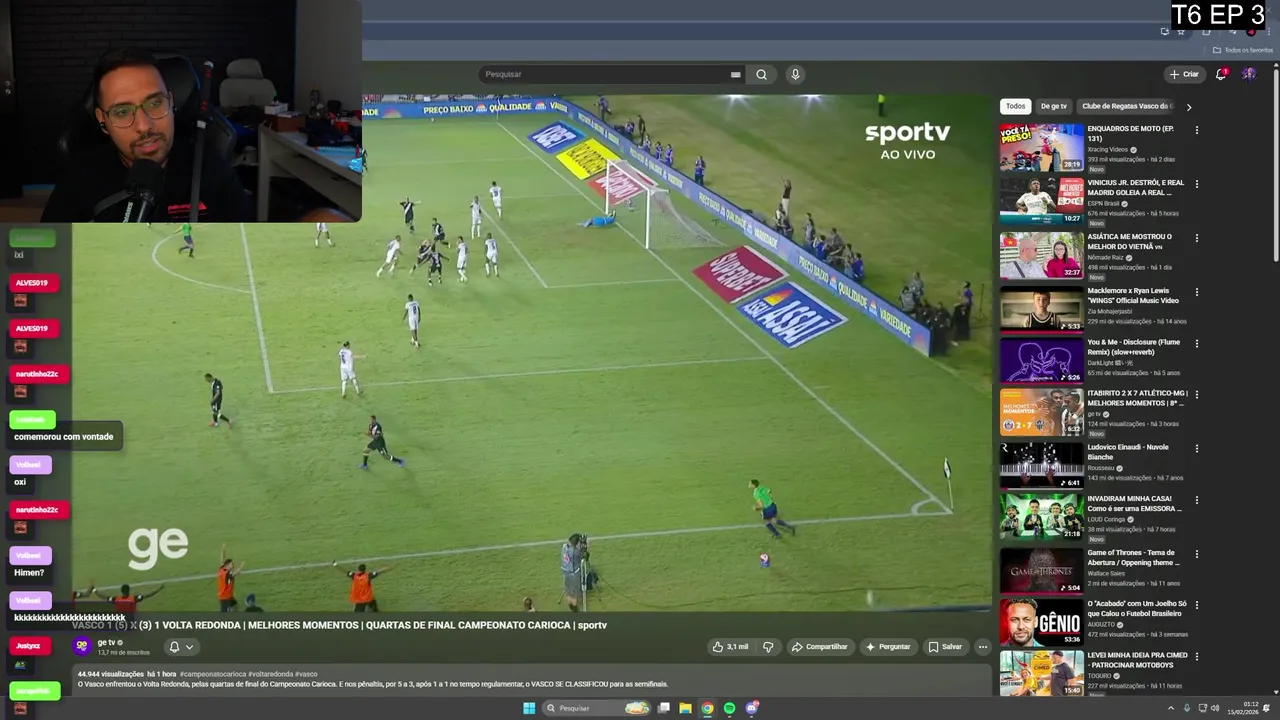Like the video with thumbs up
This screenshot has width=1280, height=720.
tap(730, 647)
